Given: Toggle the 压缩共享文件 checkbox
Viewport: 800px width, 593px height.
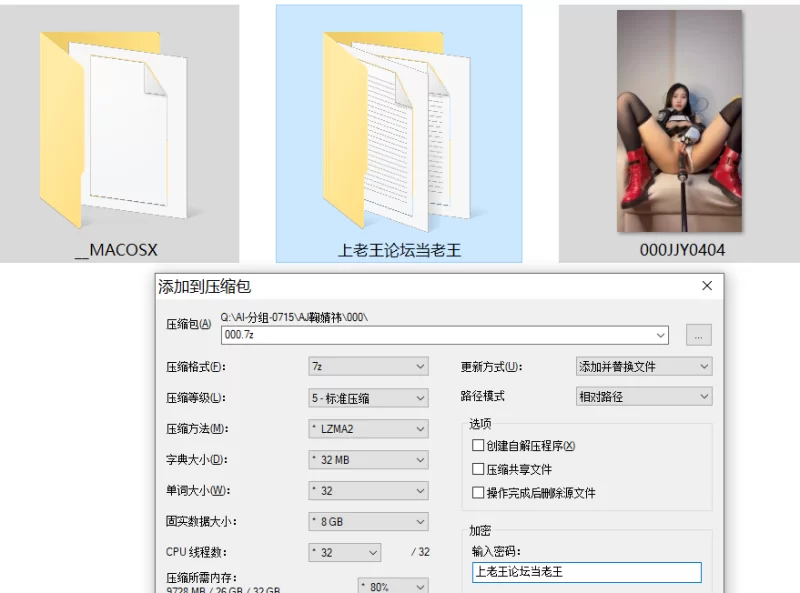Looking at the screenshot, I should (478, 469).
